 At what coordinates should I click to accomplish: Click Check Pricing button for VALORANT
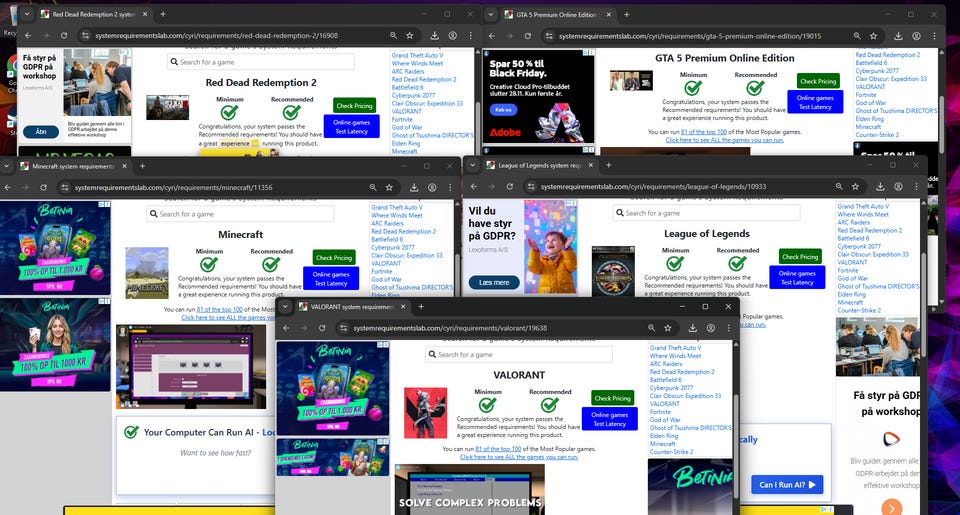point(612,398)
